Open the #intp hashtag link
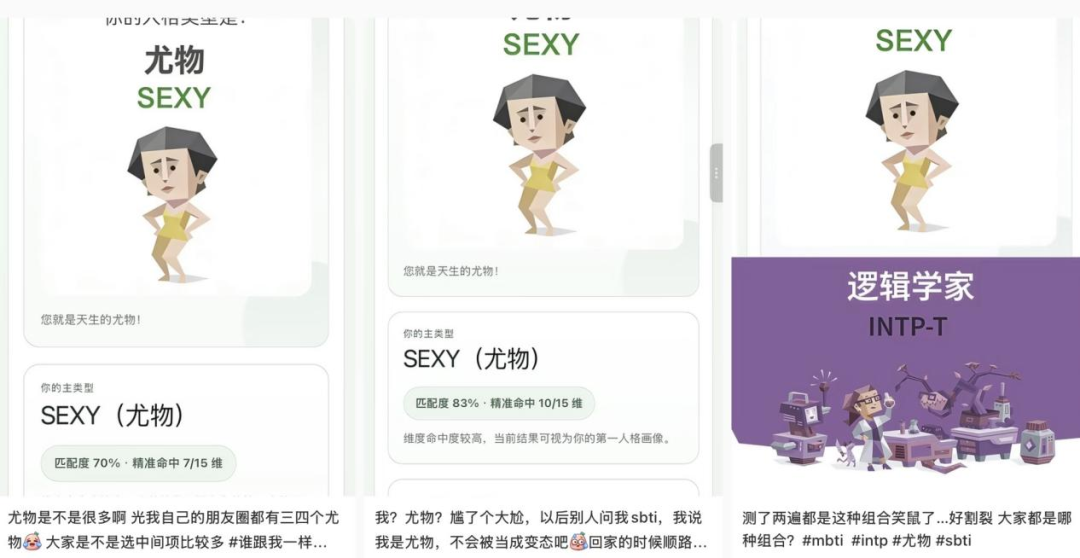 [869, 540]
